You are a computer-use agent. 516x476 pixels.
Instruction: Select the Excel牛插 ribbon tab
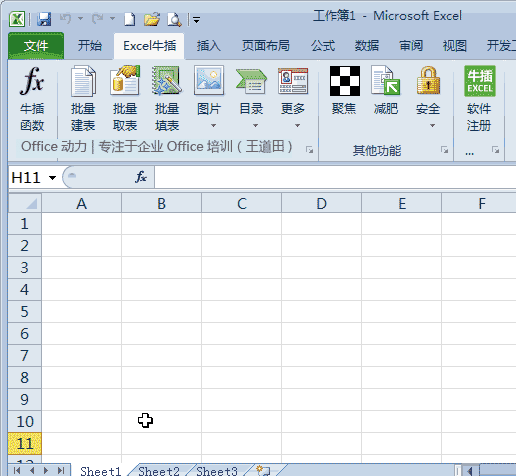point(149,46)
